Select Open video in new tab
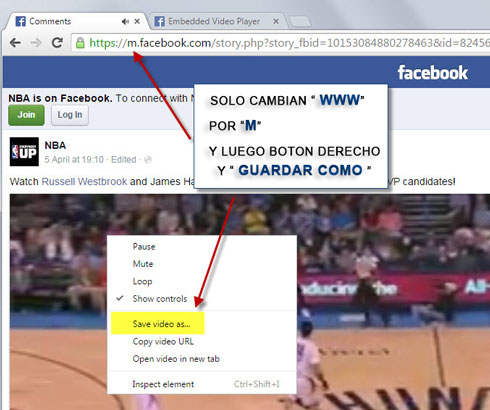This screenshot has height=410, width=490. pos(202,359)
